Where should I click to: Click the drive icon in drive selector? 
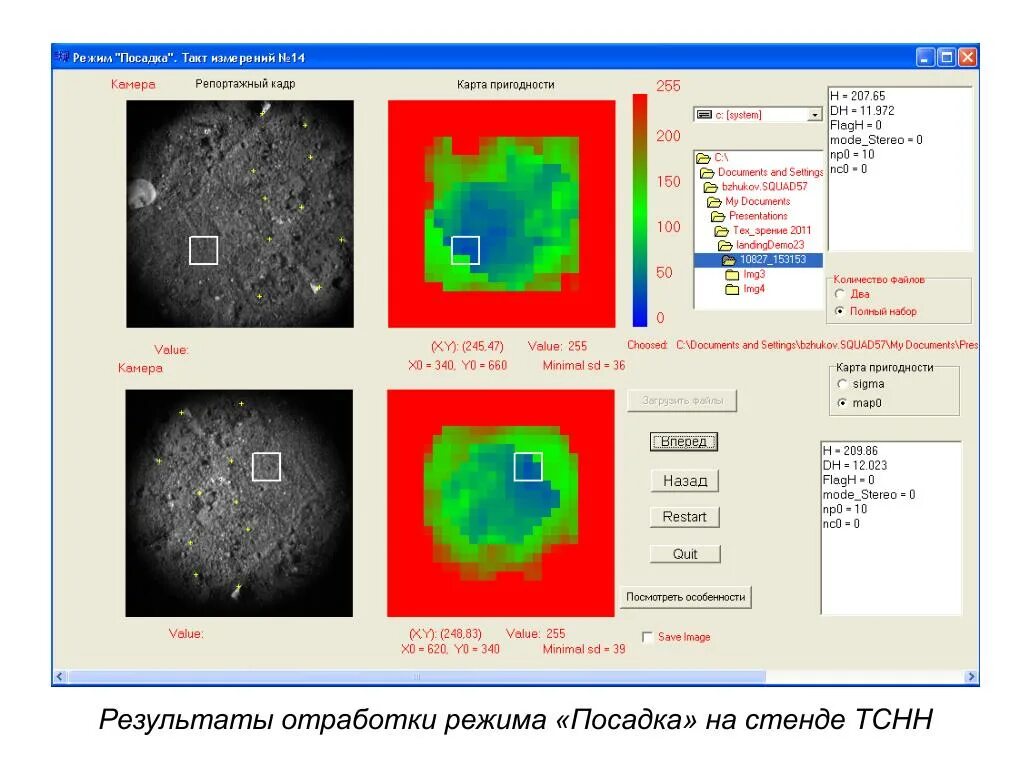tap(704, 115)
